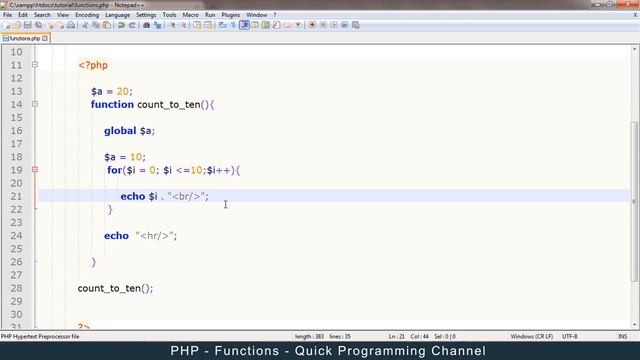Click the Zoom In toolbar icon
The width and height of the screenshot is (640, 360).
[x=173, y=25]
